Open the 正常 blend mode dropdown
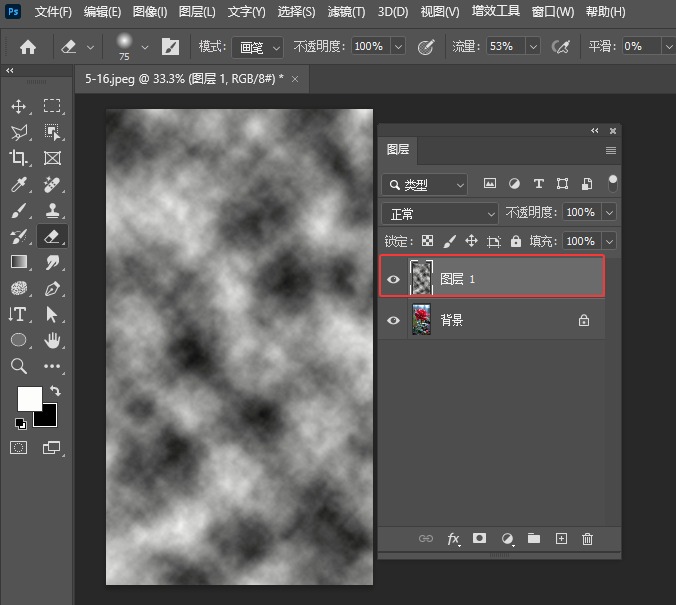Viewport: 676px width, 605px height. point(440,214)
